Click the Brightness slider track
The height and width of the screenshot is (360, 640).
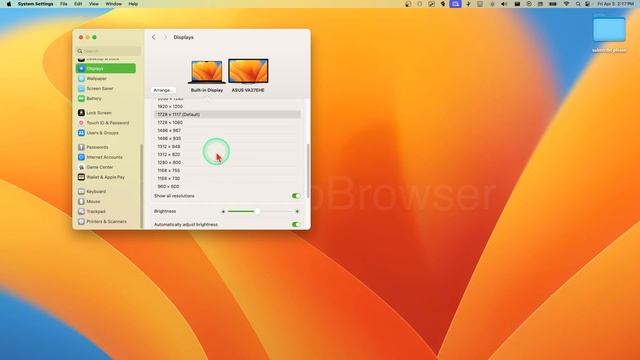pyautogui.click(x=260, y=211)
